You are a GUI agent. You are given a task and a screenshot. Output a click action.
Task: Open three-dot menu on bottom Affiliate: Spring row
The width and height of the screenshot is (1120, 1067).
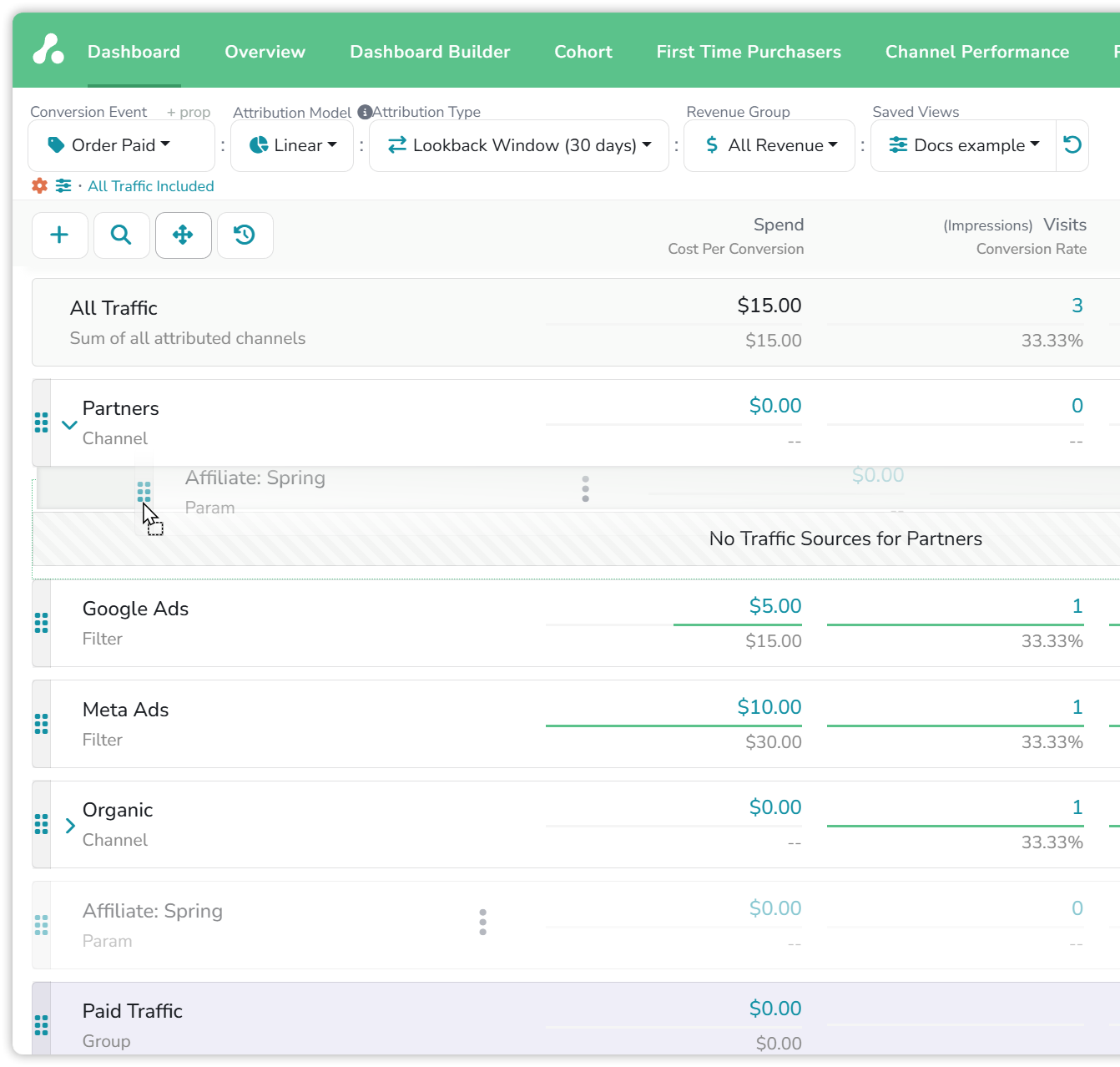[482, 922]
